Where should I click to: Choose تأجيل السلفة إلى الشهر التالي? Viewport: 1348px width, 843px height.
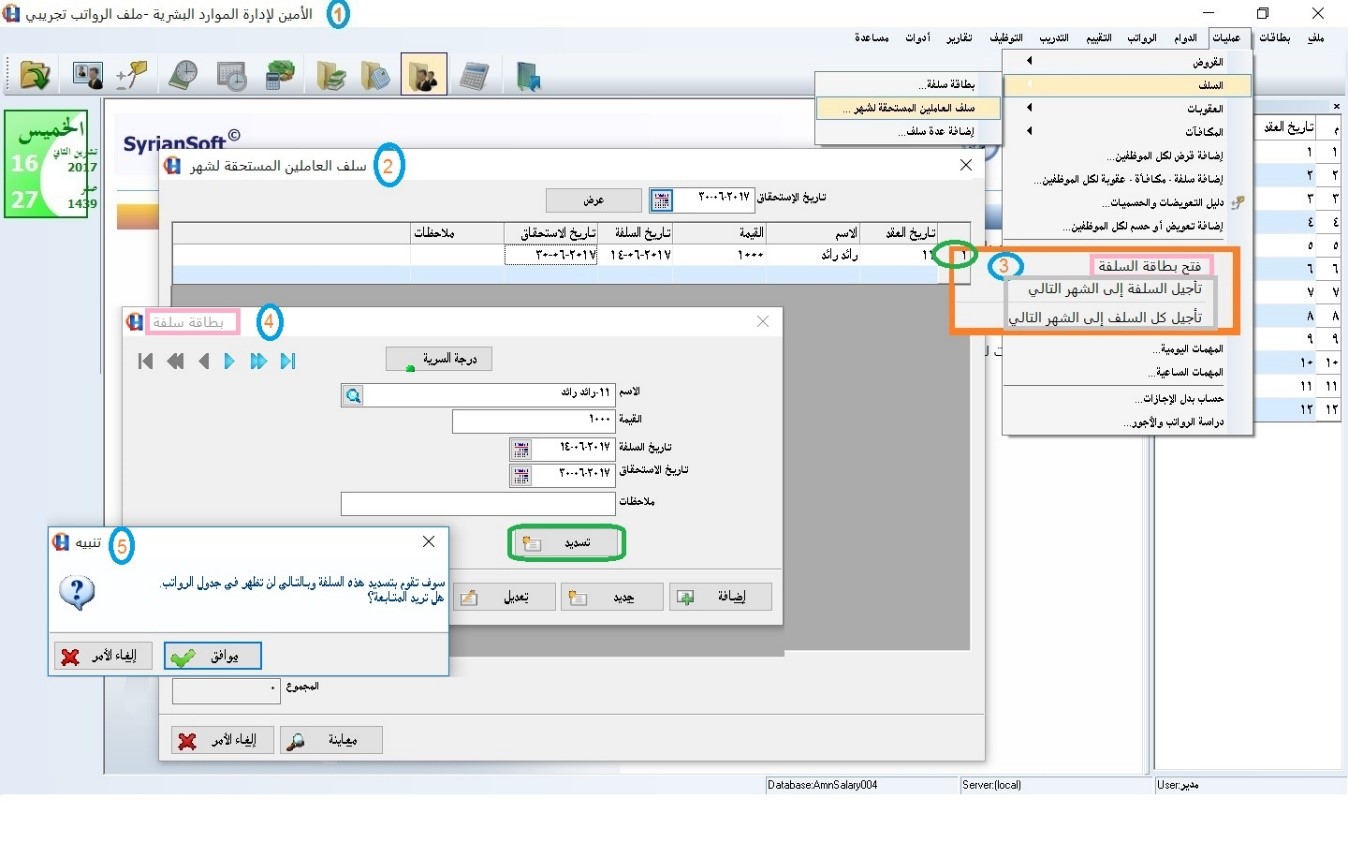[x=1110, y=289]
